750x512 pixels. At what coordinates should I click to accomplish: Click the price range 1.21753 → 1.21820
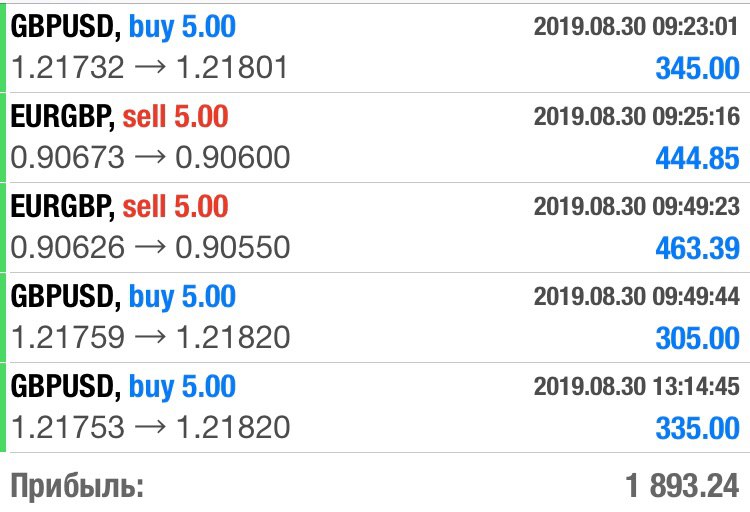click(x=150, y=427)
